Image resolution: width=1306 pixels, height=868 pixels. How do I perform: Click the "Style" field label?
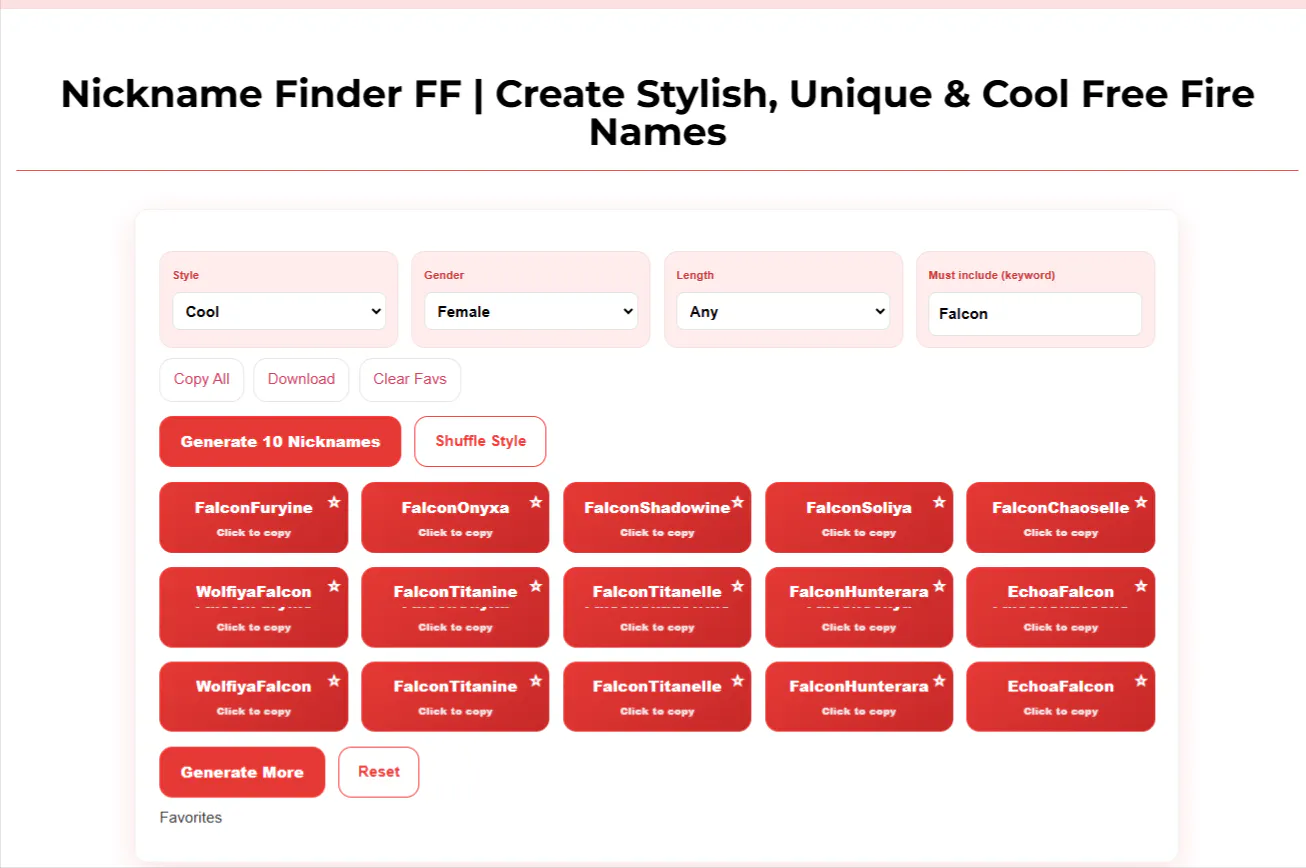tap(186, 275)
